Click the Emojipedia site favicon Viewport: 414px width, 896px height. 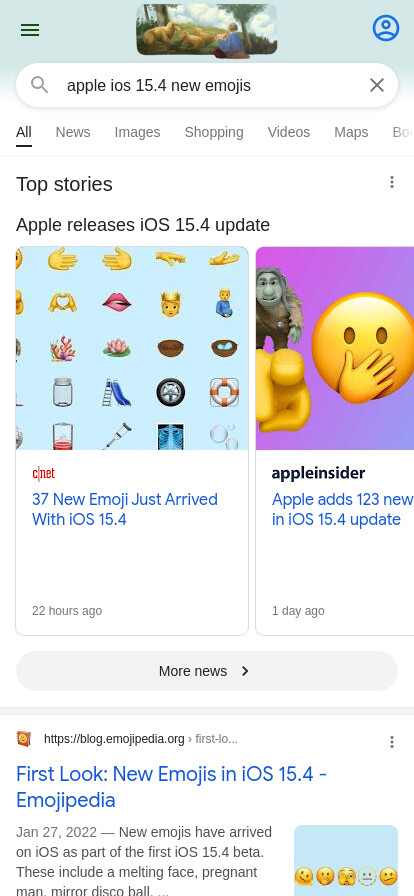[x=23, y=739]
